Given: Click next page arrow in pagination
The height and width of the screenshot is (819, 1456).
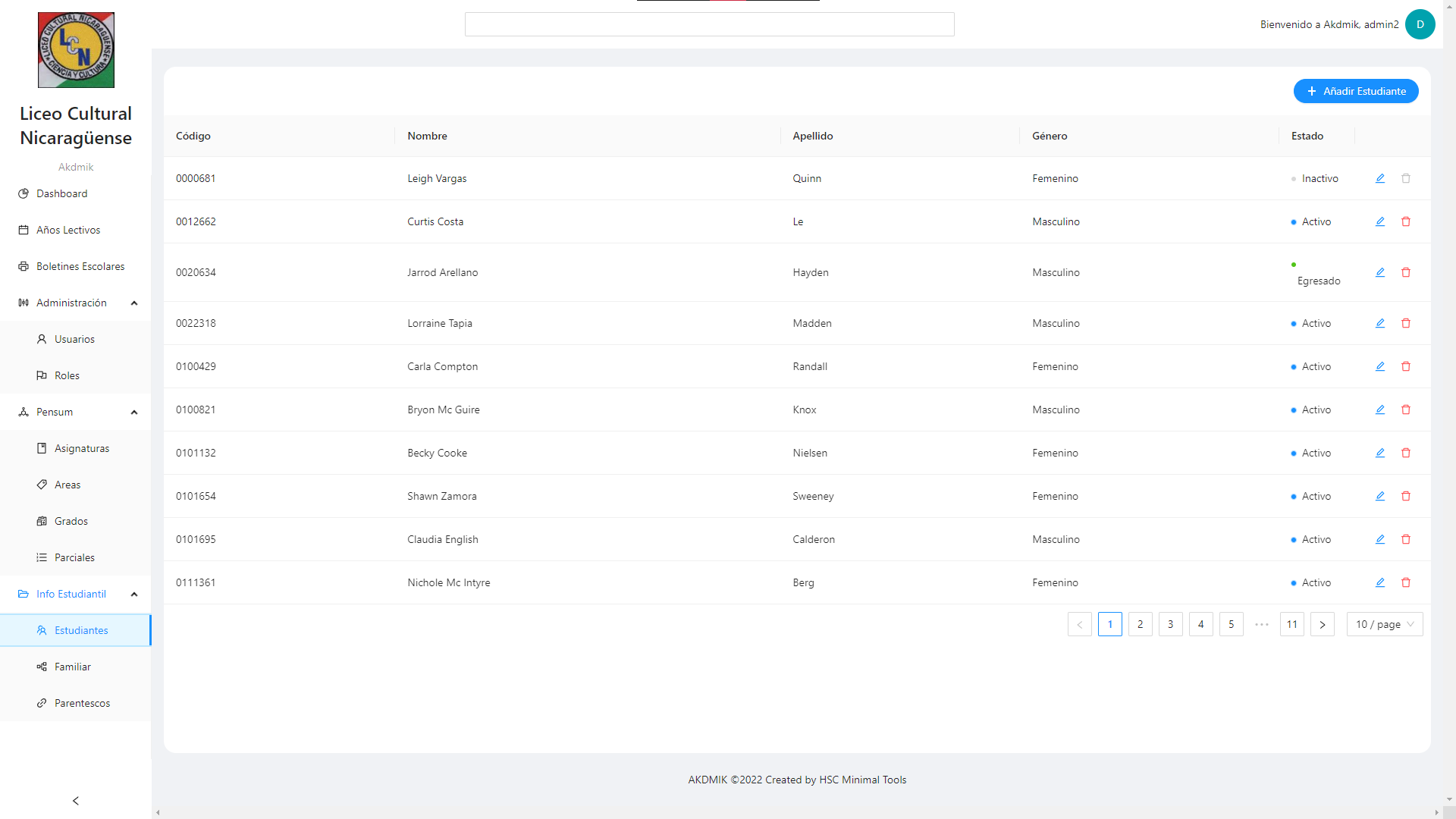Looking at the screenshot, I should pyautogui.click(x=1322, y=624).
